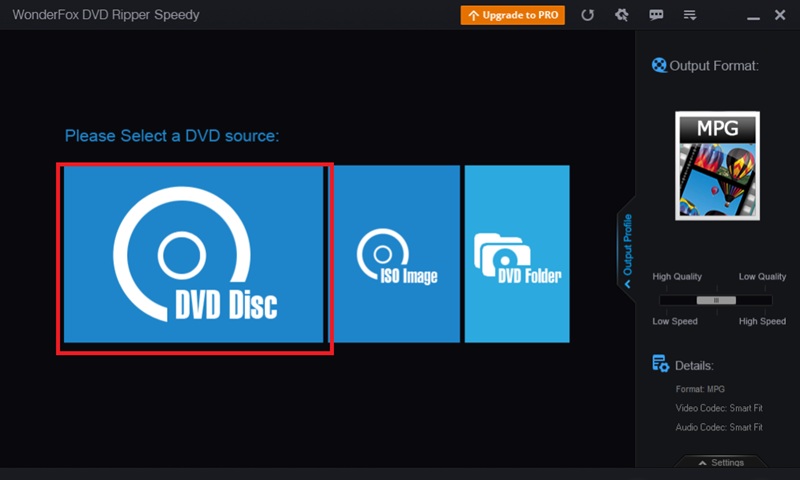
Task: Click the 'Low Speed' label
Action: [675, 321]
